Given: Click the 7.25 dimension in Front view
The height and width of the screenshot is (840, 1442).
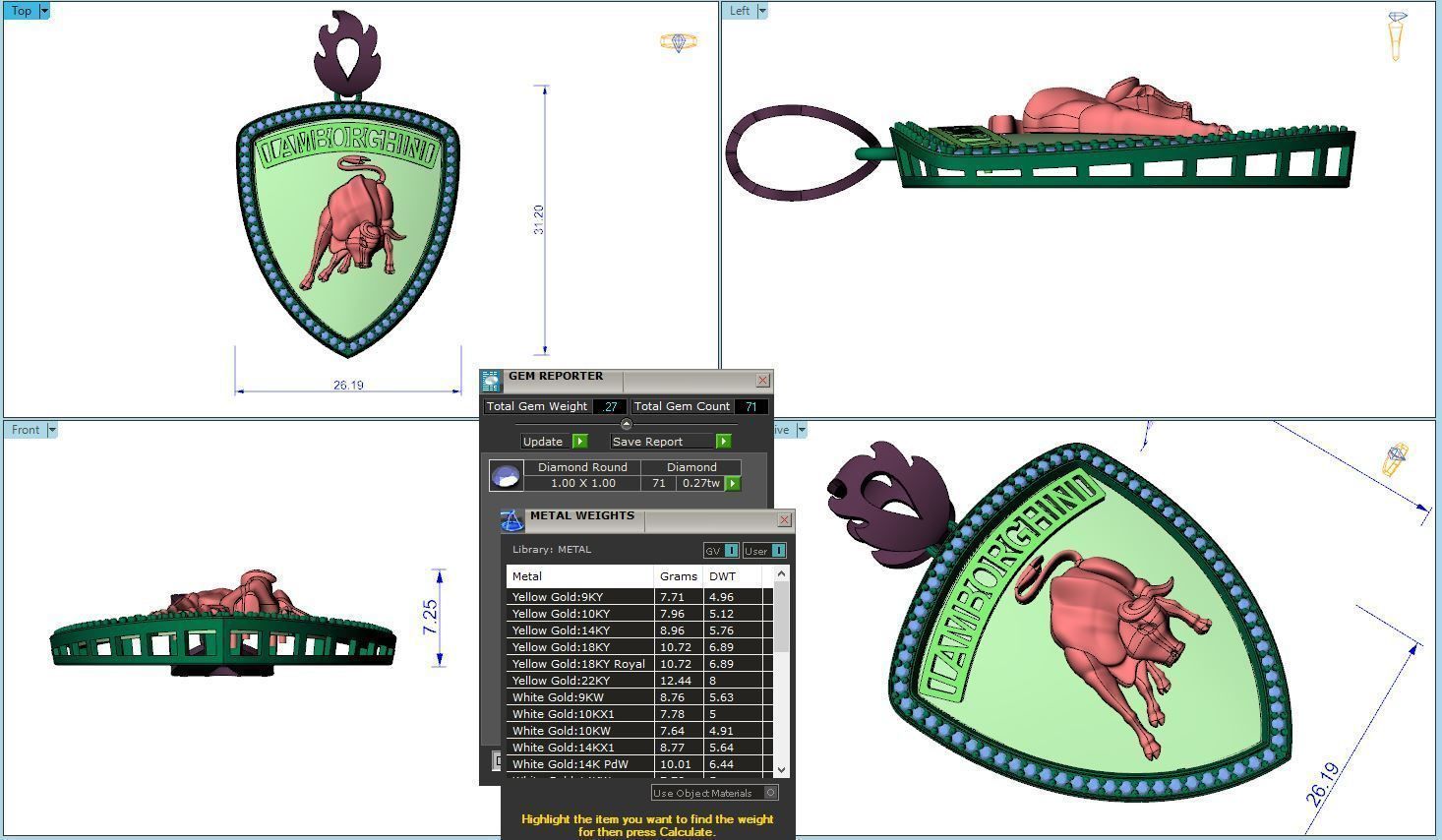Looking at the screenshot, I should click(x=430, y=617).
